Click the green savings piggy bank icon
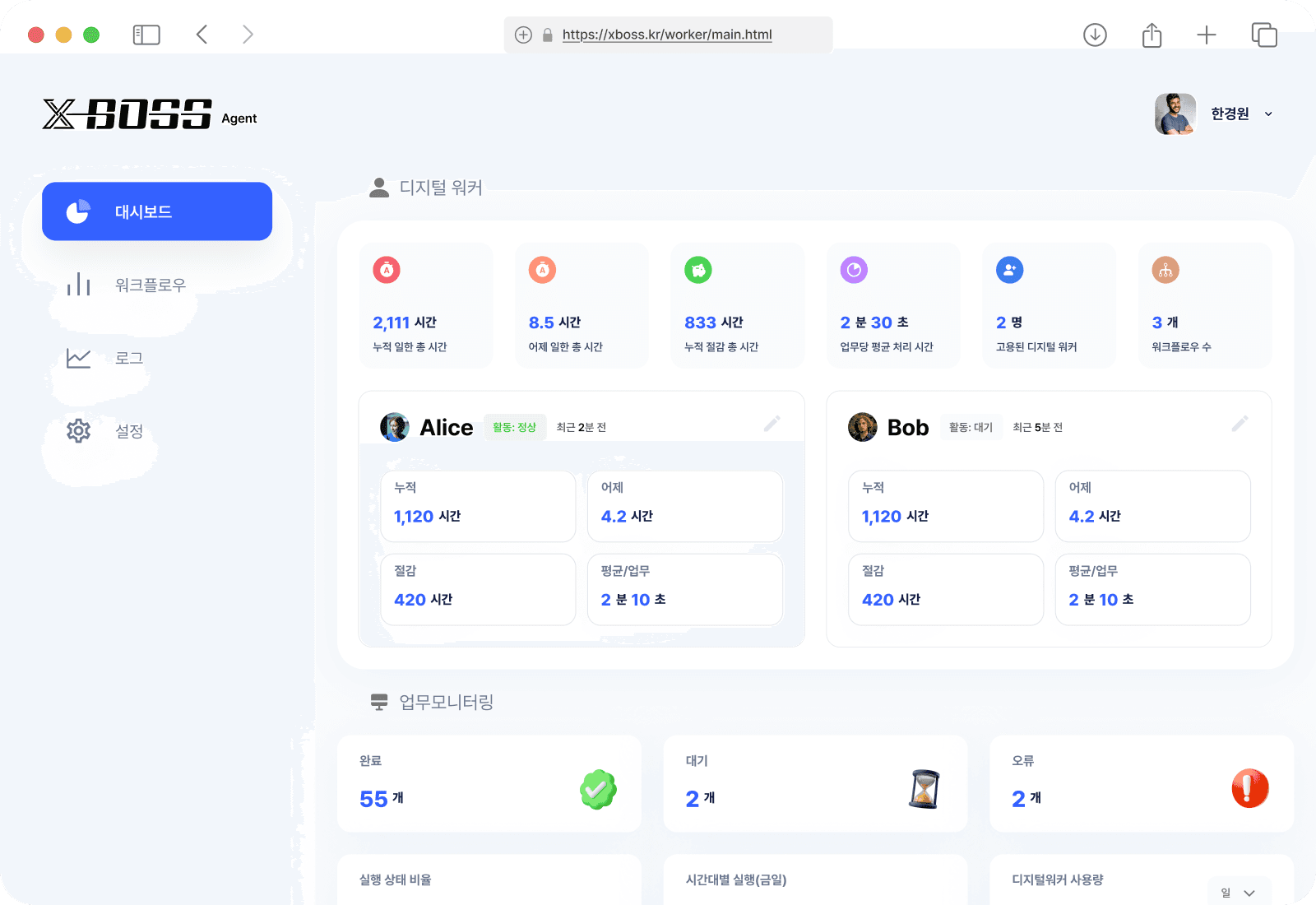This screenshot has height=905, width=1316. (698, 270)
